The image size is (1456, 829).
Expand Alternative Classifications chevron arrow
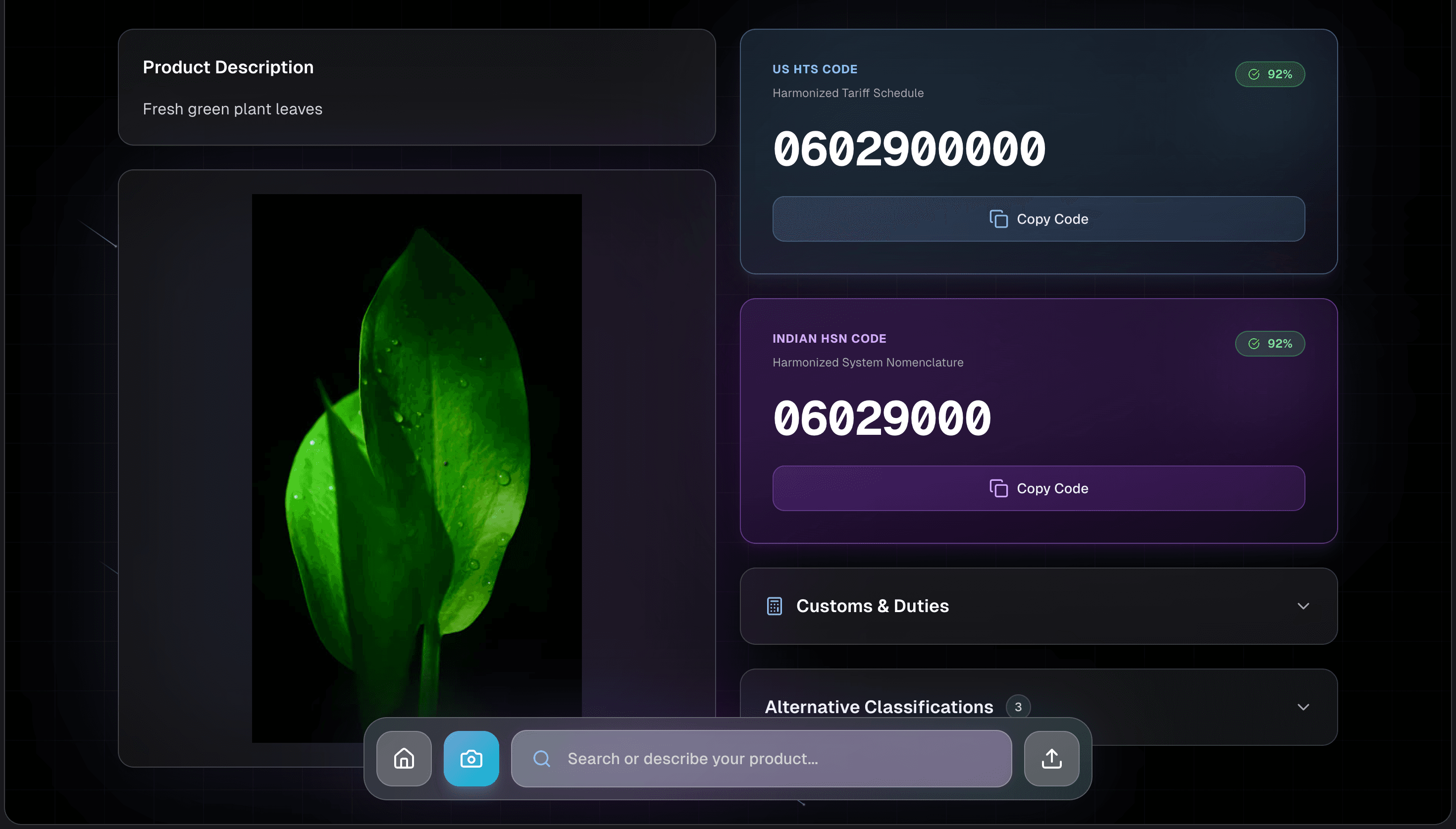[1303, 707]
